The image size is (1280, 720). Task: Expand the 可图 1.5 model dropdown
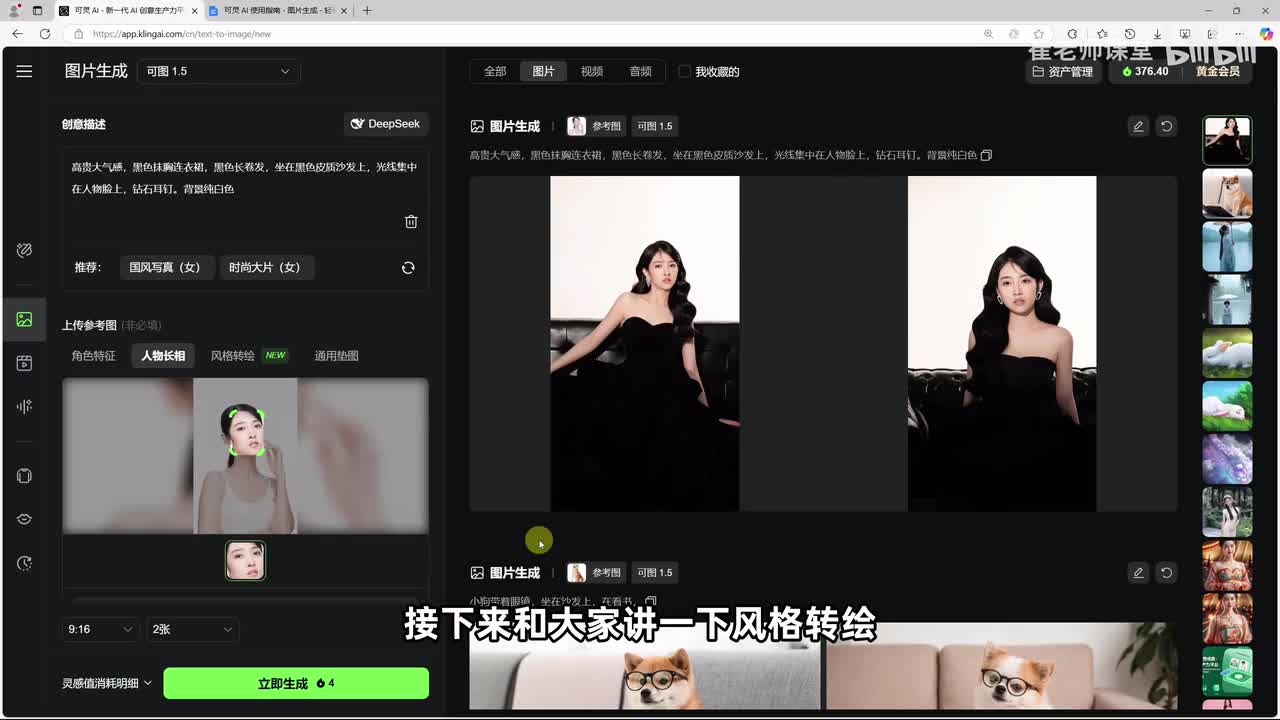(x=218, y=71)
